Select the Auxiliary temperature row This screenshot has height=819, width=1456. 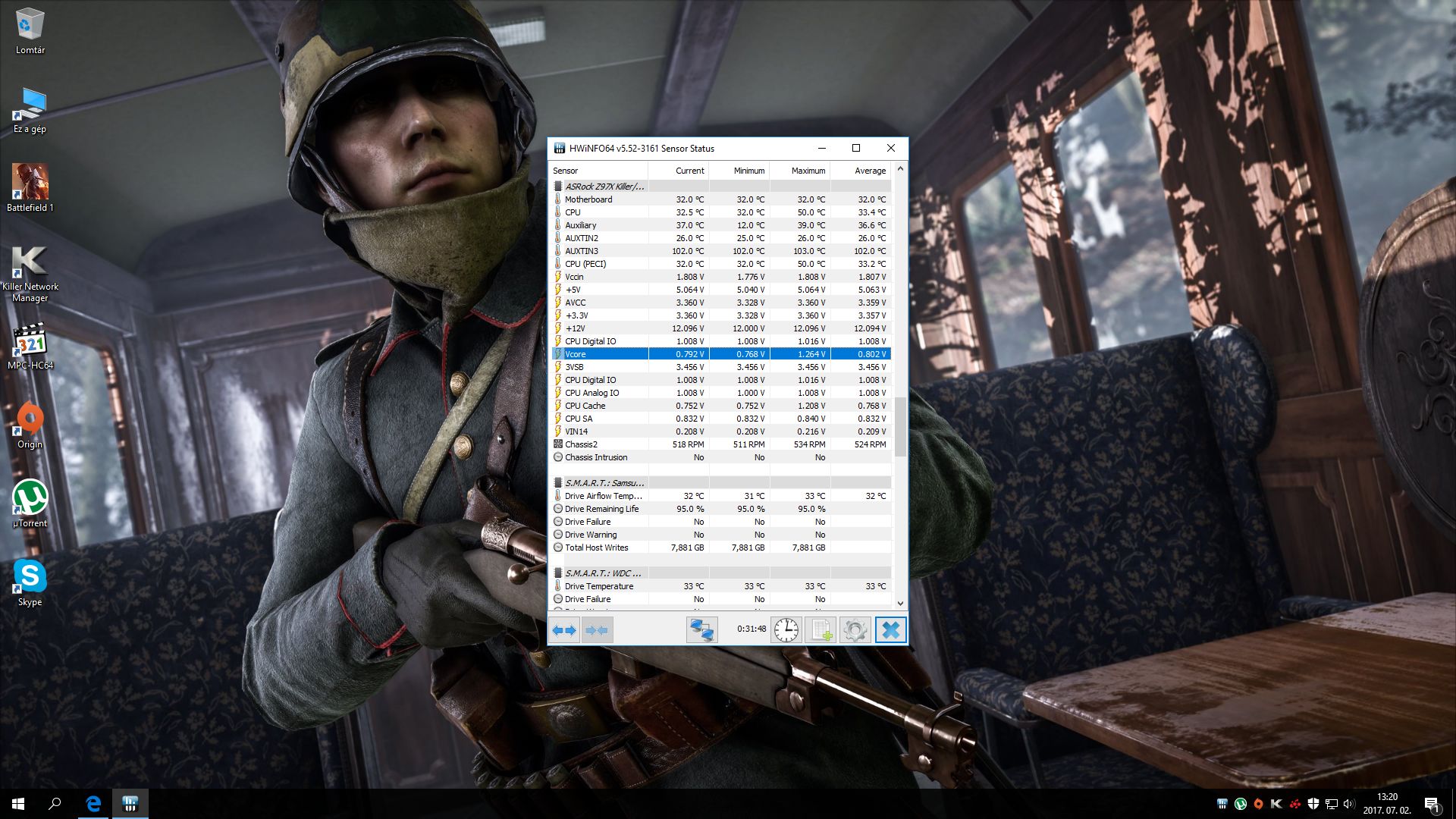tap(720, 225)
